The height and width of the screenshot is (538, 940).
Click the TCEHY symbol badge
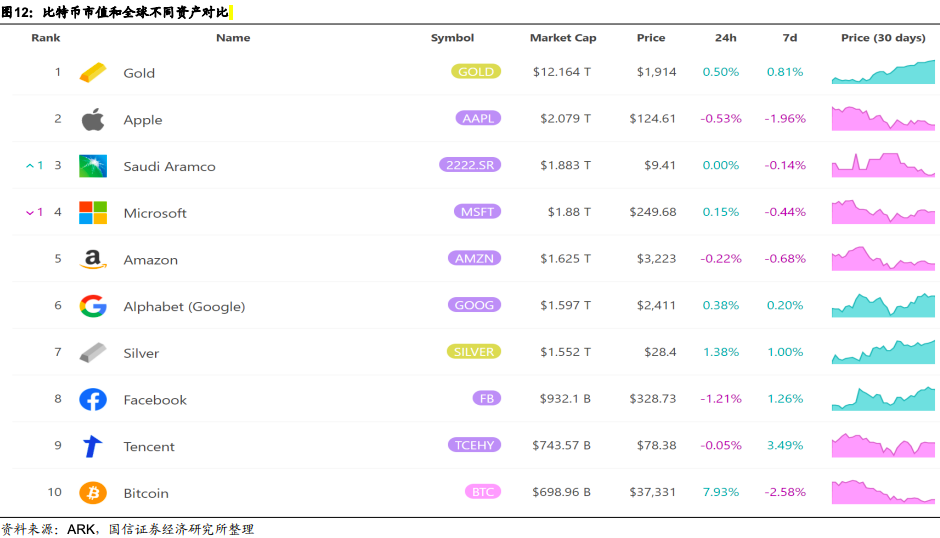[474, 445]
